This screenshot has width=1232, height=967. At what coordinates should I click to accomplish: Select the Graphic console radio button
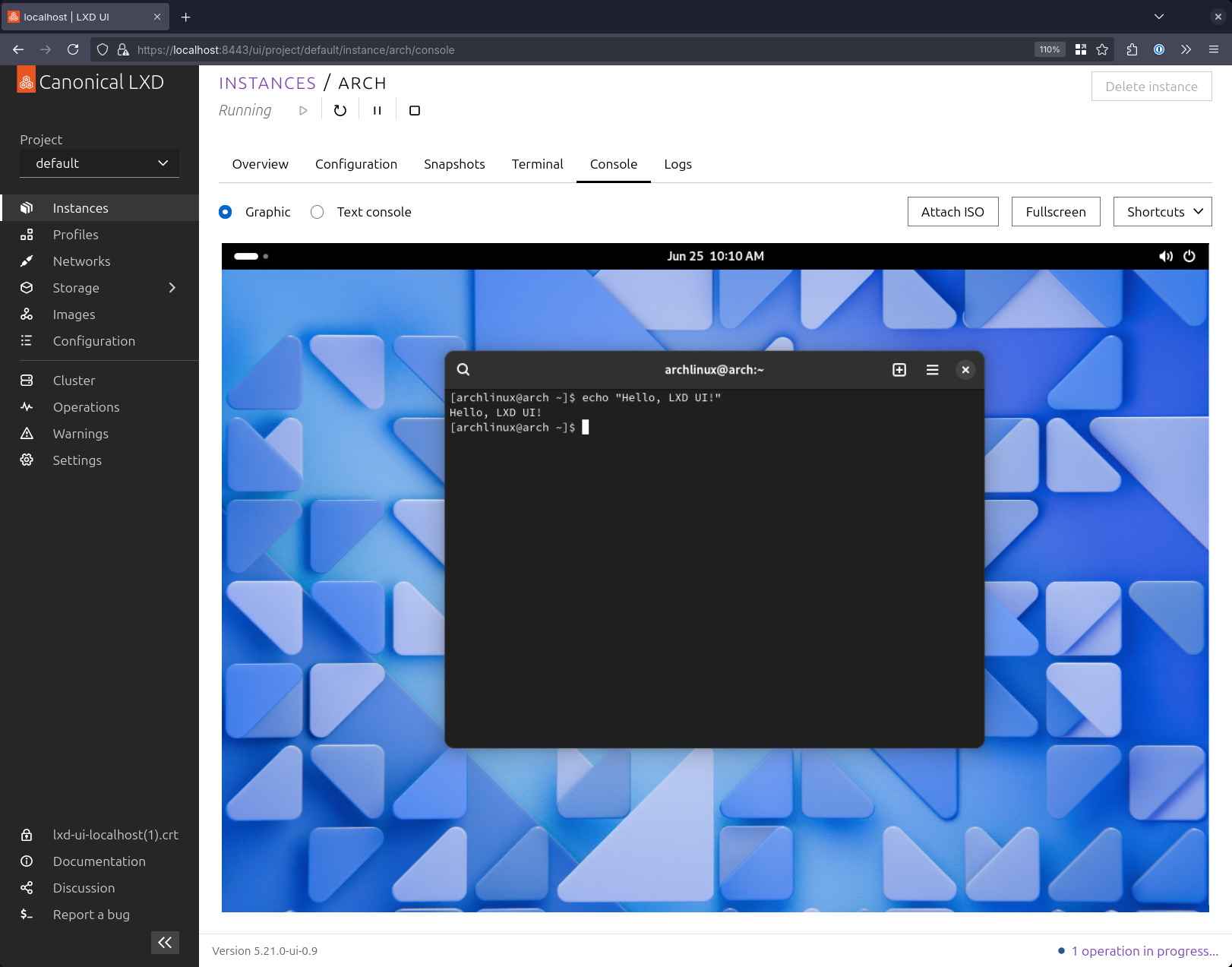(226, 212)
